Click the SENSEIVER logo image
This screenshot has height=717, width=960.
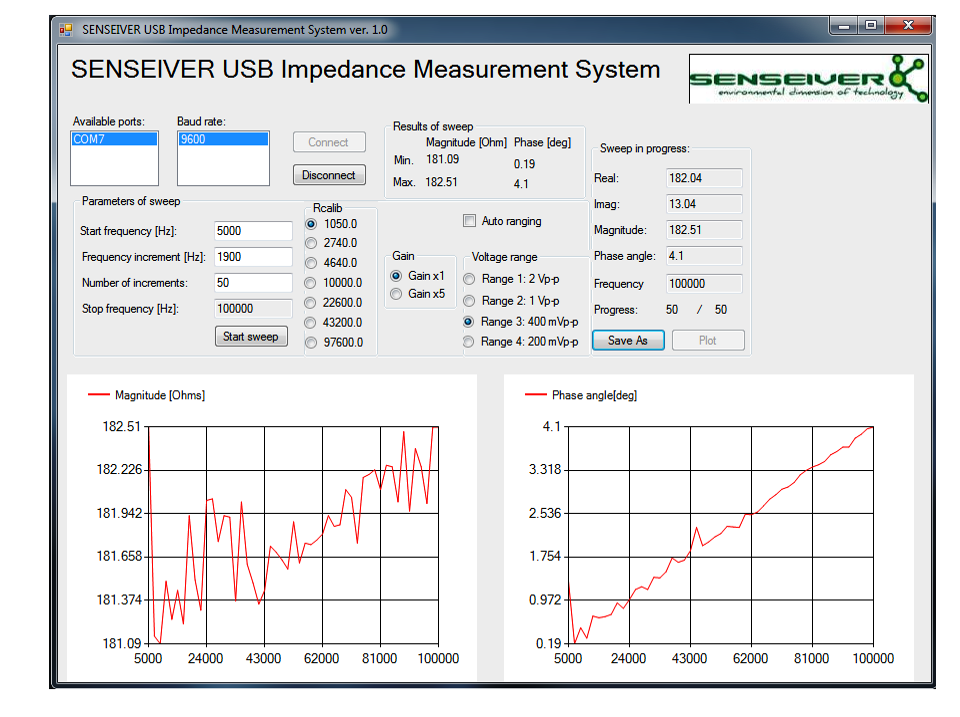pos(808,79)
